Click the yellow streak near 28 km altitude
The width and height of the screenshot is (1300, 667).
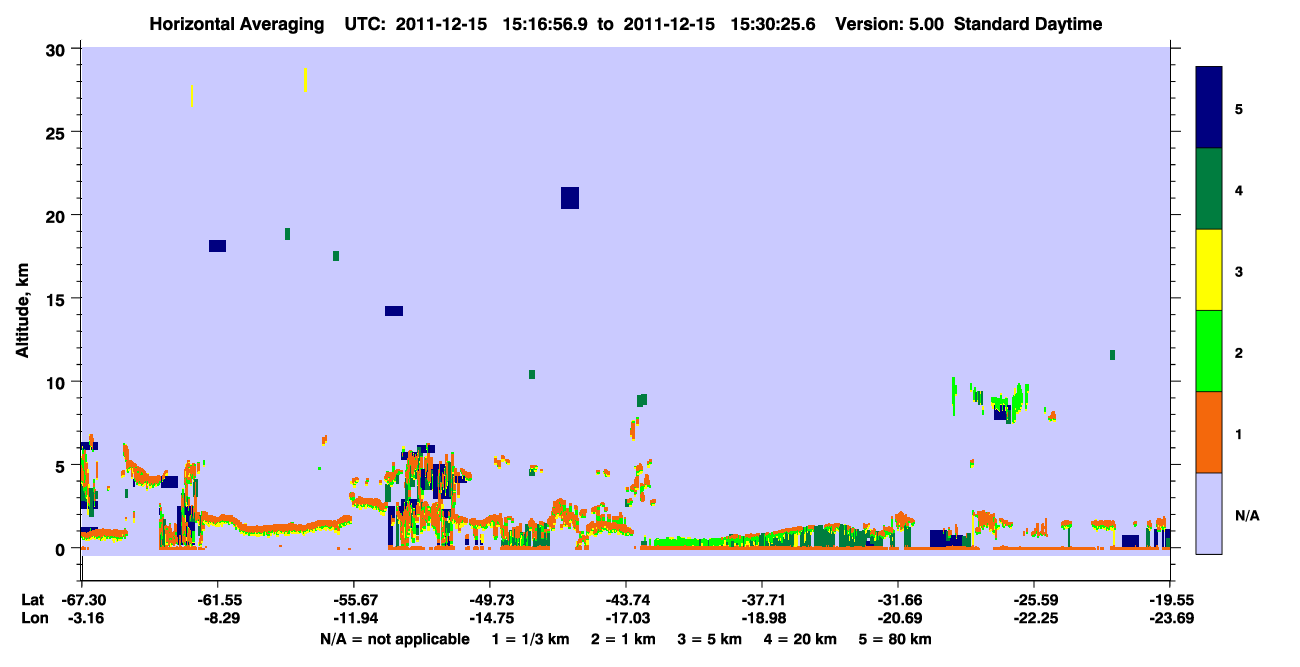pyautogui.click(x=305, y=80)
